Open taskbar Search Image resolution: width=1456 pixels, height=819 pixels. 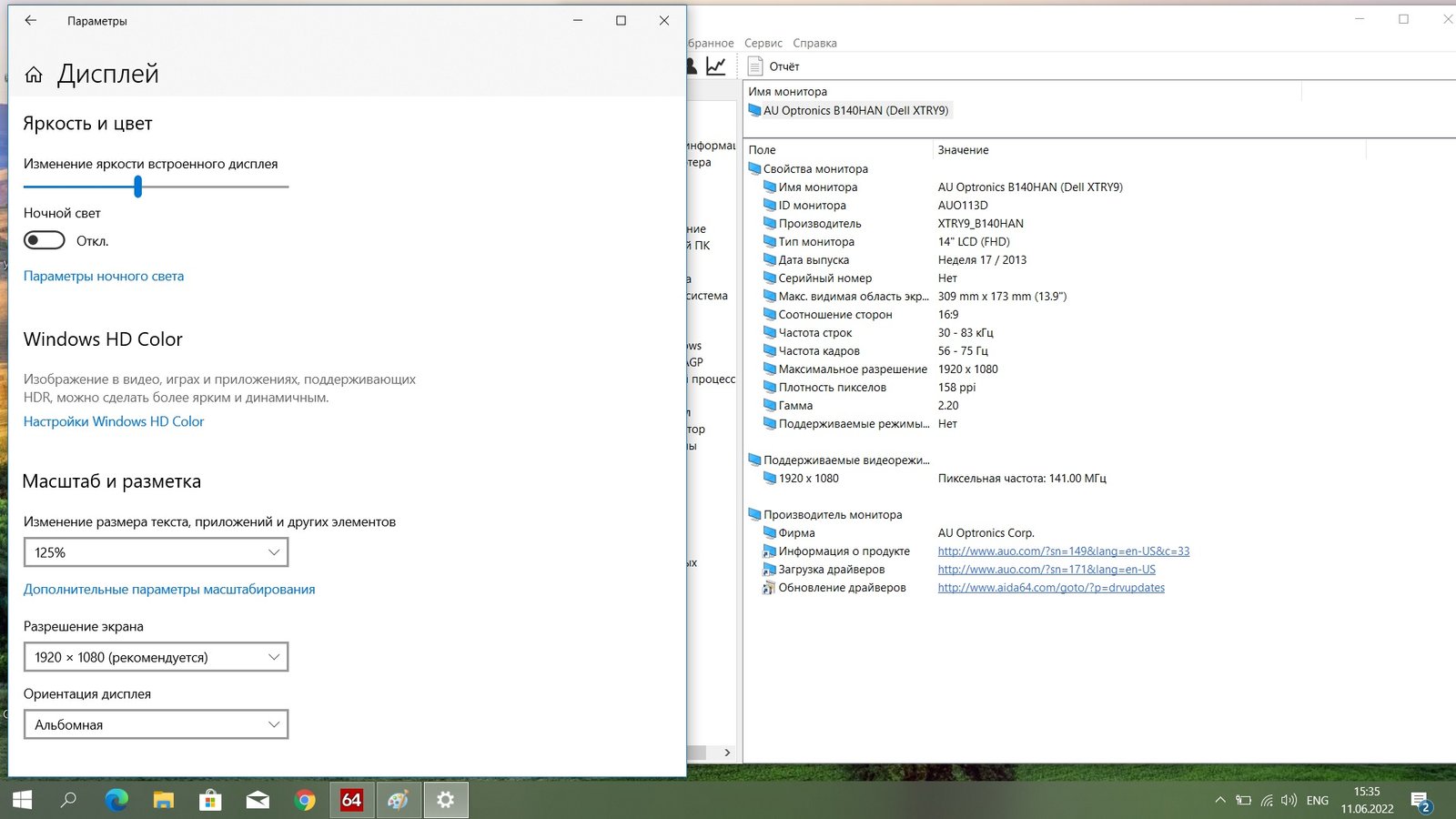(x=68, y=800)
